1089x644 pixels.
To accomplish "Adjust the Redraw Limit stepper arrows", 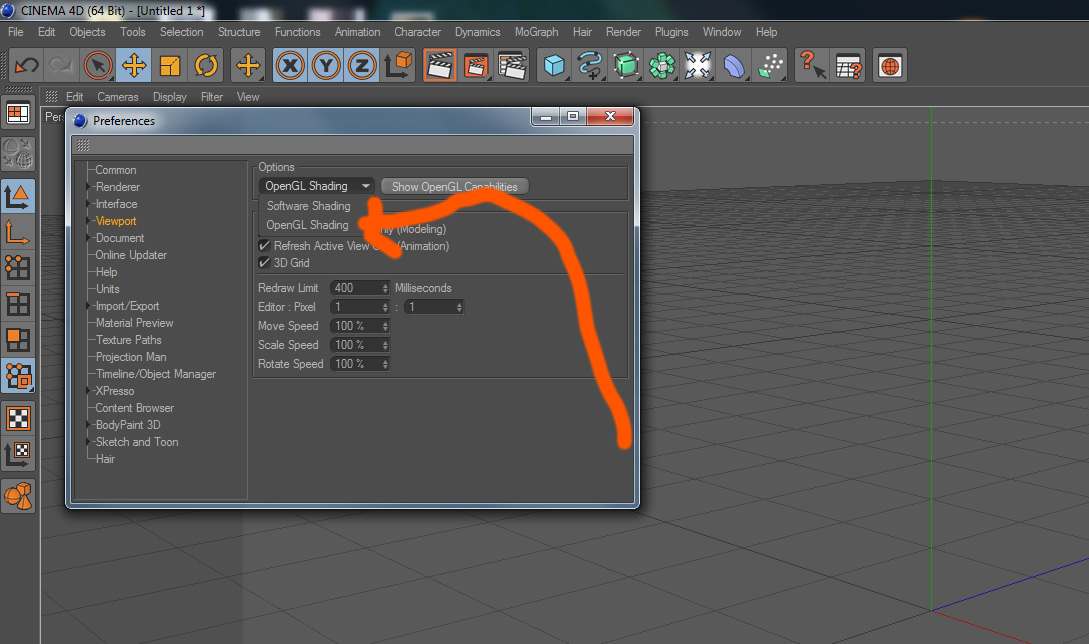I will click(x=385, y=288).
